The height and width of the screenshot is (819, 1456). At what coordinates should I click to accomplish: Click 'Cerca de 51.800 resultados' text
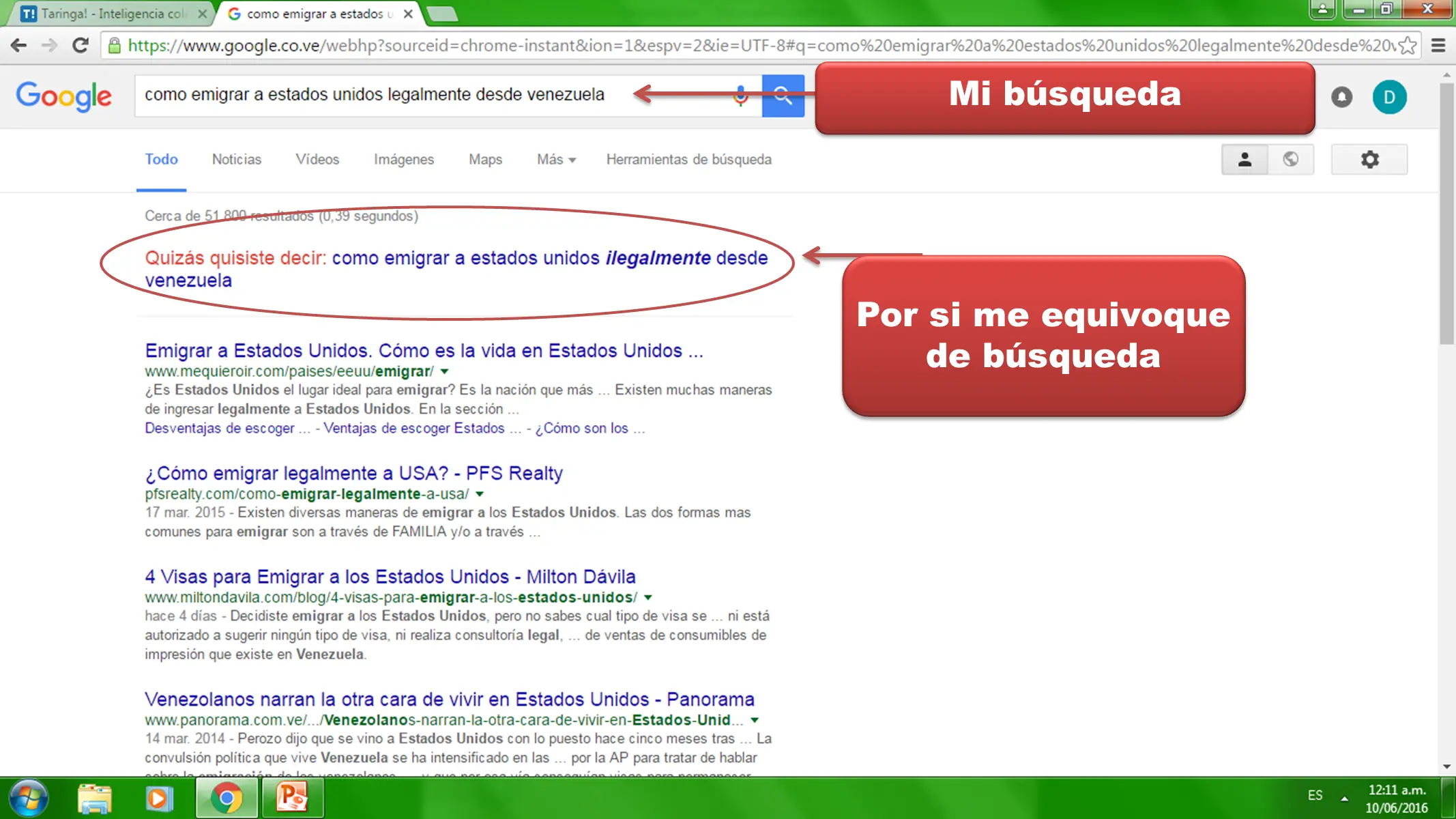click(230, 216)
